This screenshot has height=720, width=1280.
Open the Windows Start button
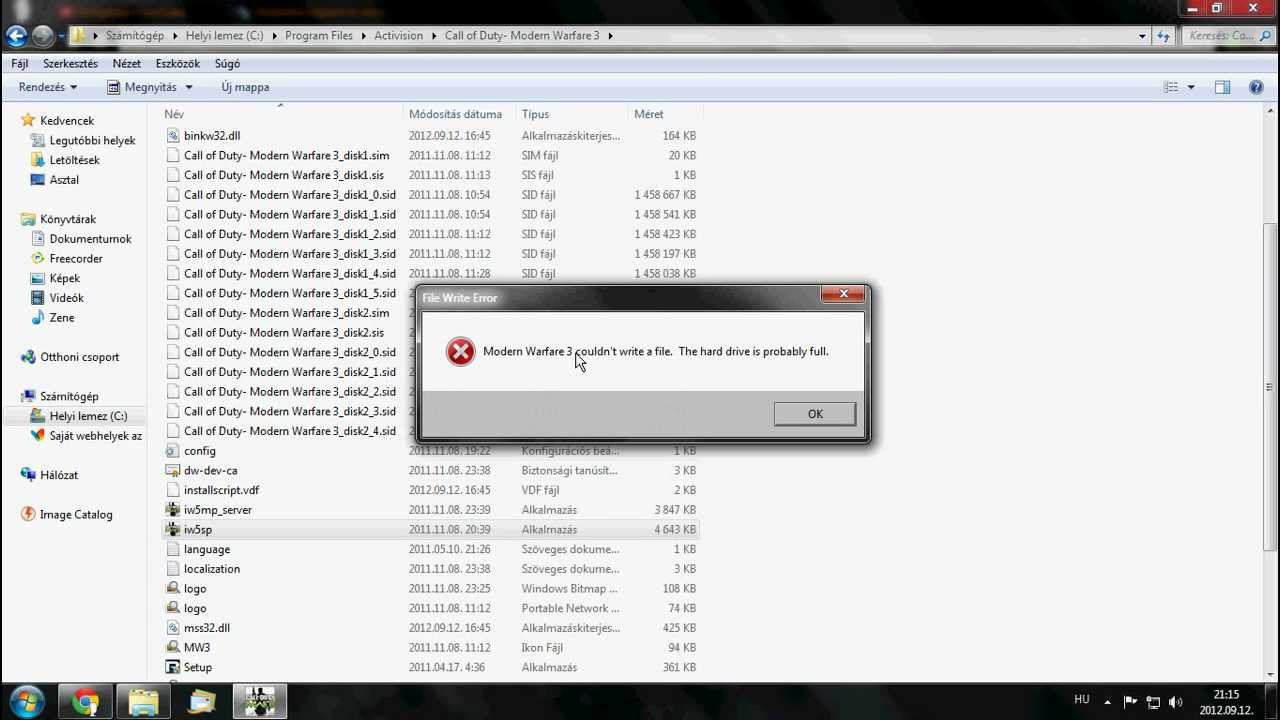click(x=26, y=701)
